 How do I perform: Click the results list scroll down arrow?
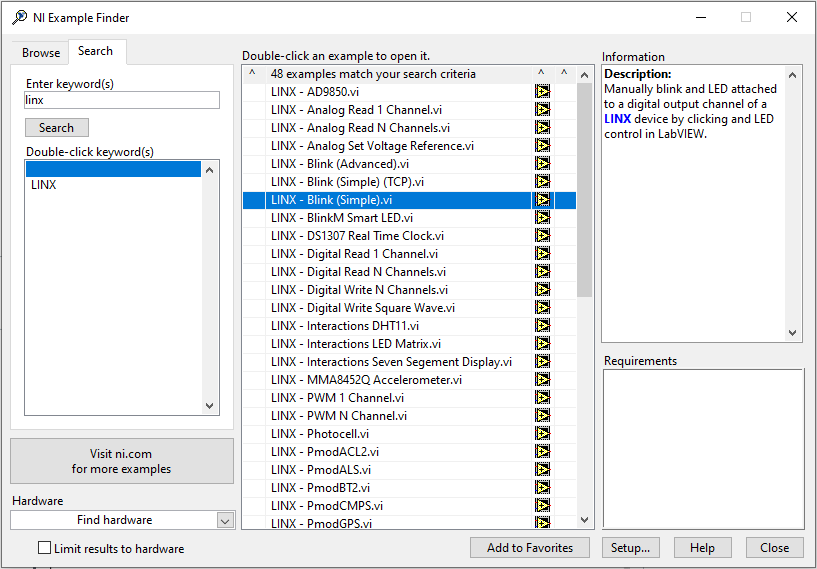click(585, 520)
